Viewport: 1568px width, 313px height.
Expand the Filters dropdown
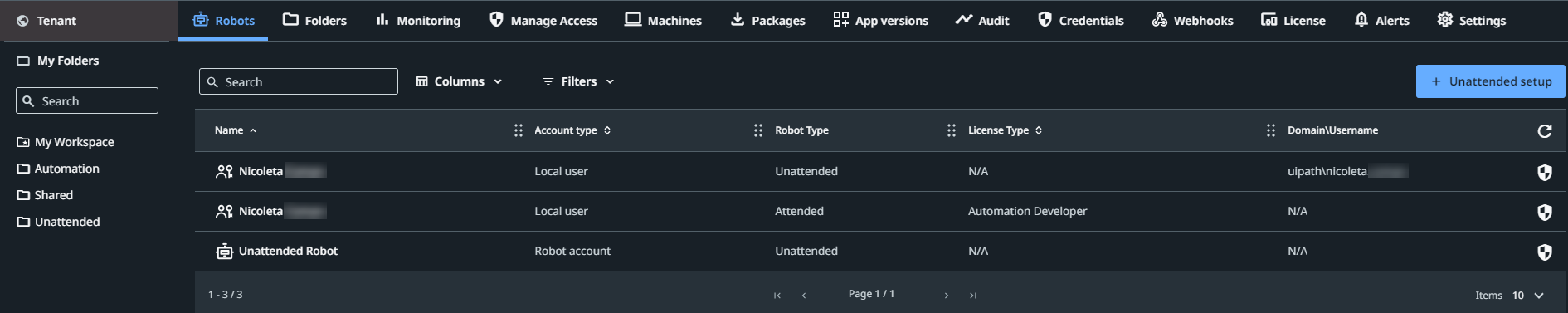click(x=578, y=81)
